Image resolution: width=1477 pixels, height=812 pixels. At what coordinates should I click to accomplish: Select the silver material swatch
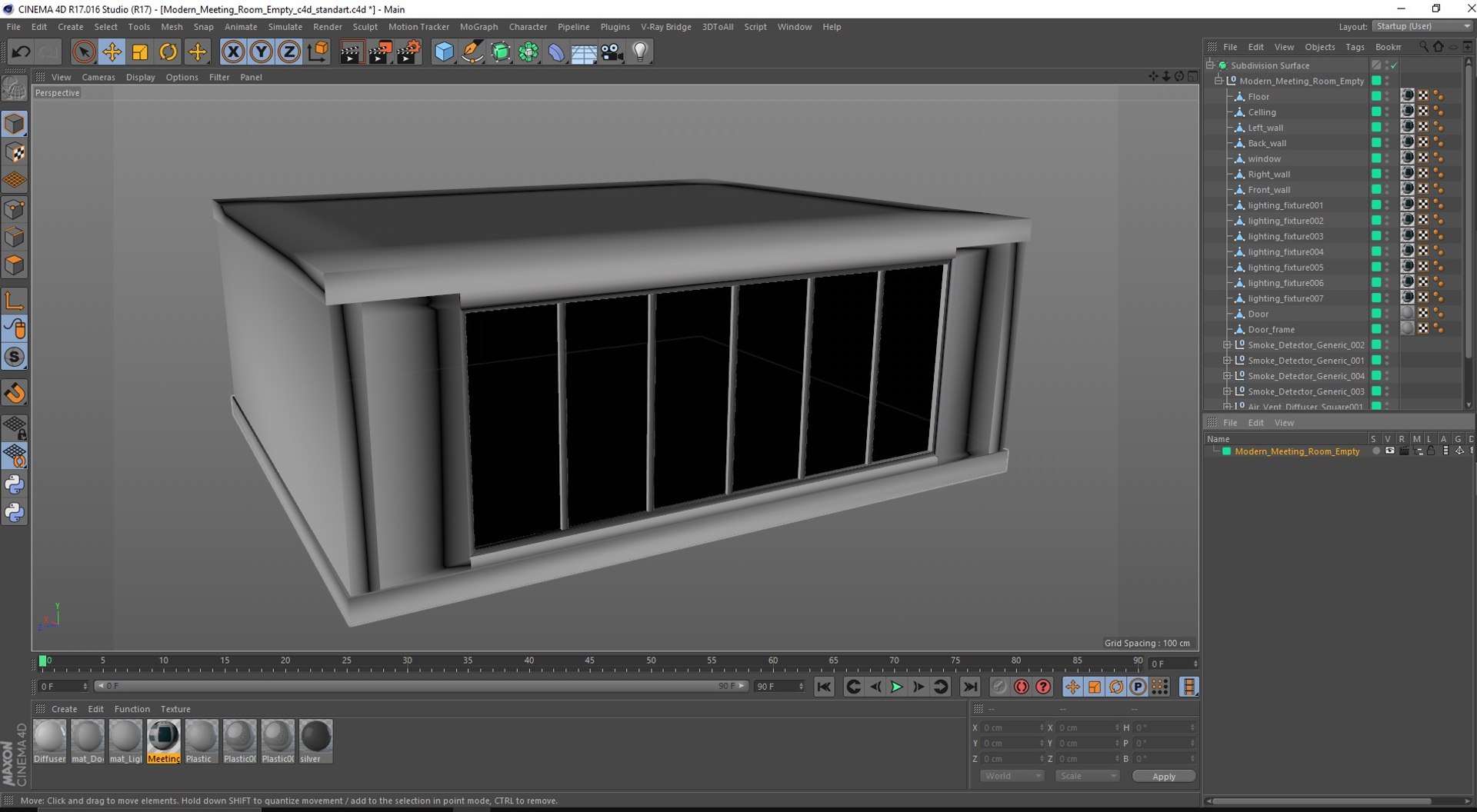pos(315,741)
